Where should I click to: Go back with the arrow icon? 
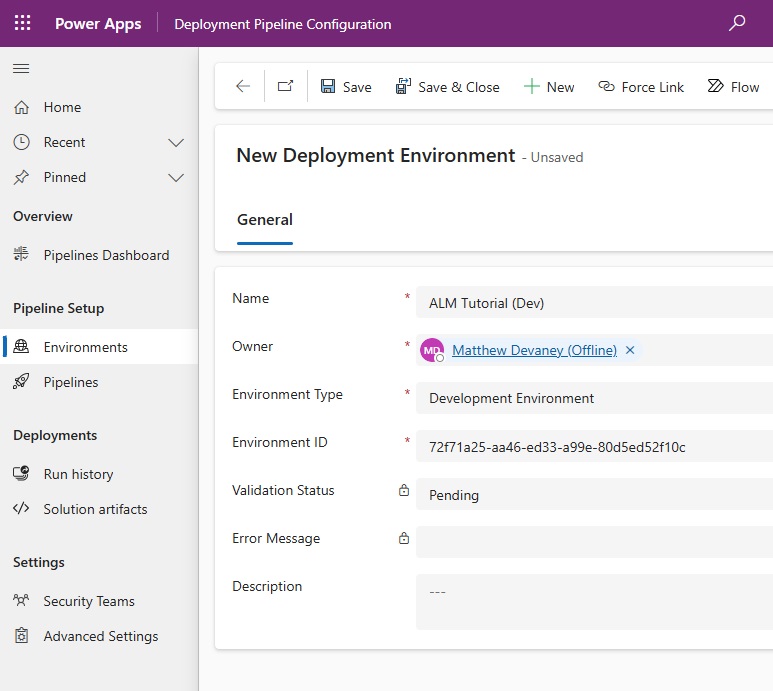point(243,86)
